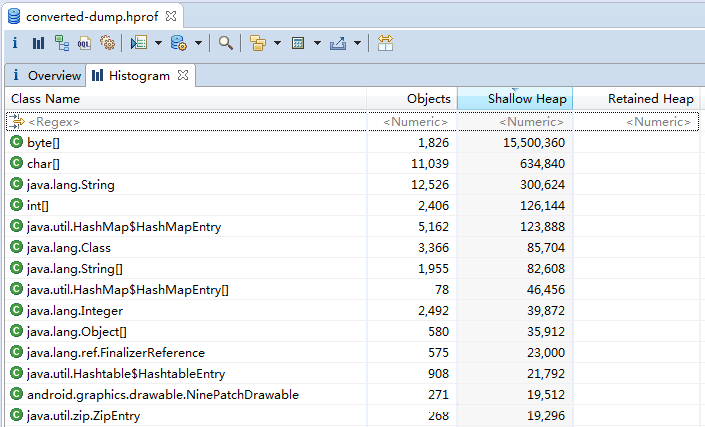Click the Regex class name filter field
This screenshot has width=705, height=427.
[x=187, y=122]
